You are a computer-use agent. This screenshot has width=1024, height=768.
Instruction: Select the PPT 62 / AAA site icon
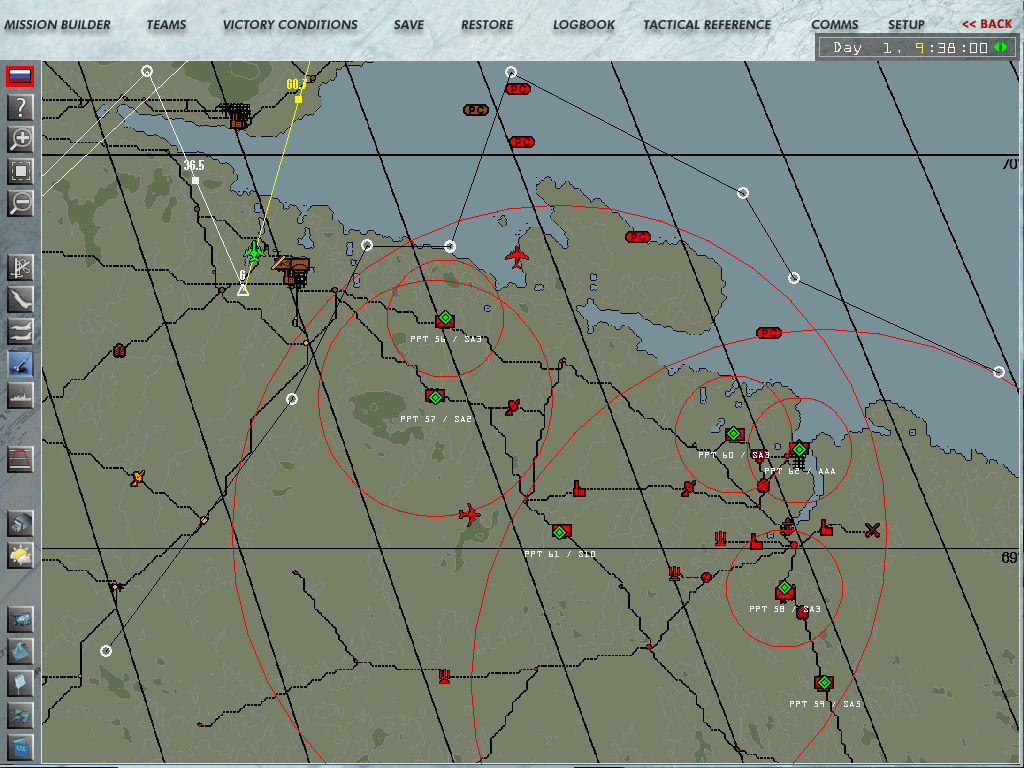tap(799, 451)
